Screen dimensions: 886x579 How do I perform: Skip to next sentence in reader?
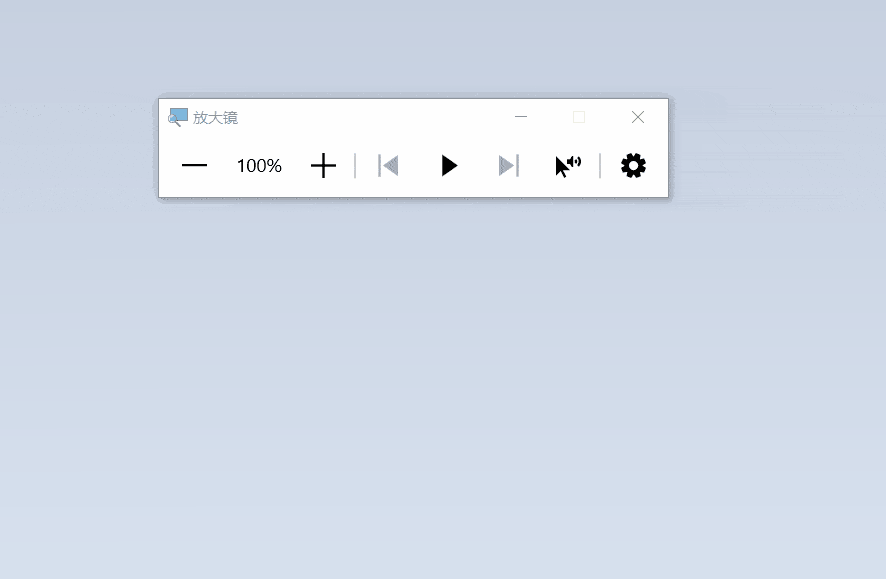[x=509, y=166]
